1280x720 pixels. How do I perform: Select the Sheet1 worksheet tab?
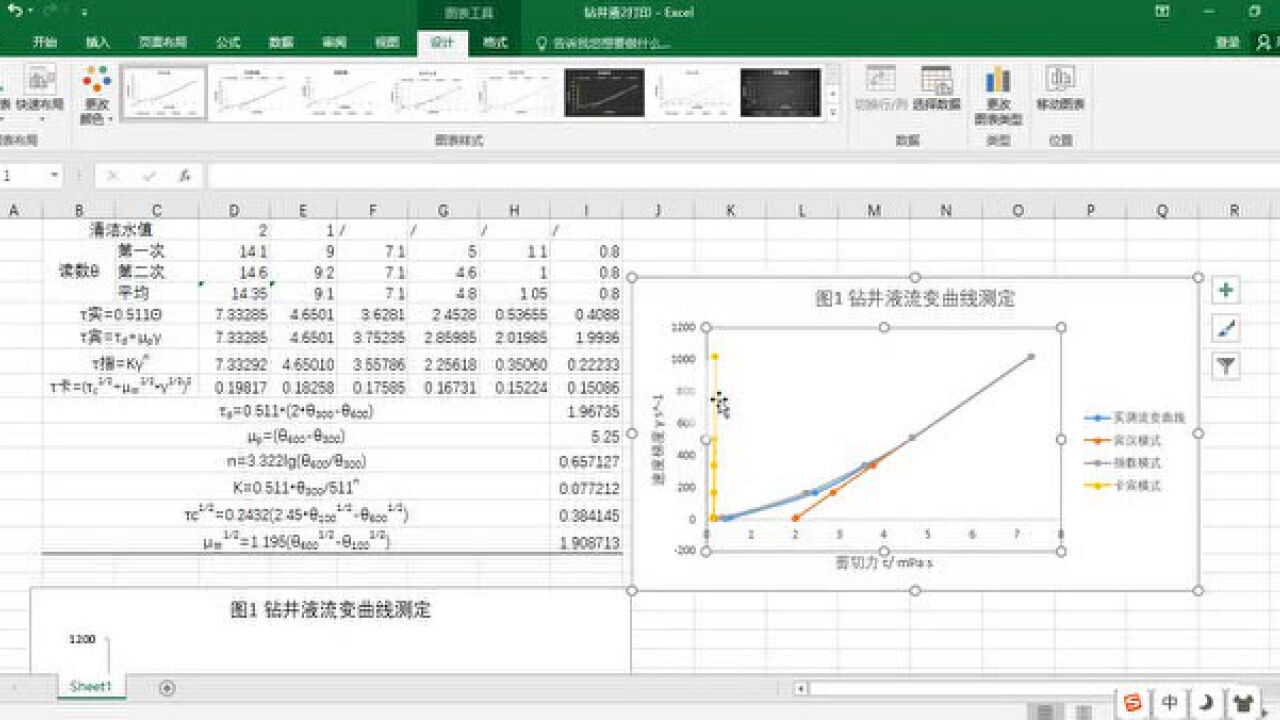(x=91, y=686)
